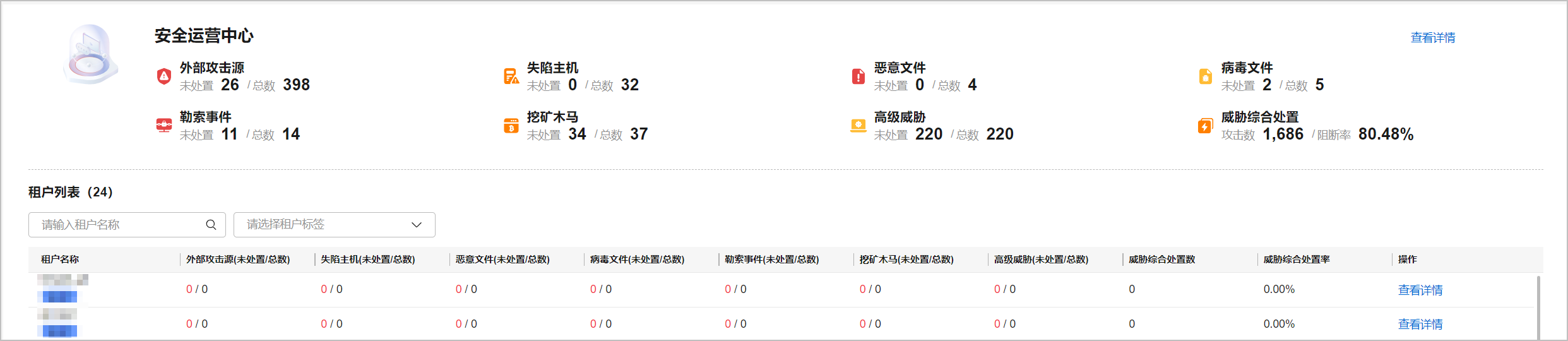Viewport: 1568px width, 341px height.
Task: Click the 勒索事件 red icon
Action: (164, 125)
